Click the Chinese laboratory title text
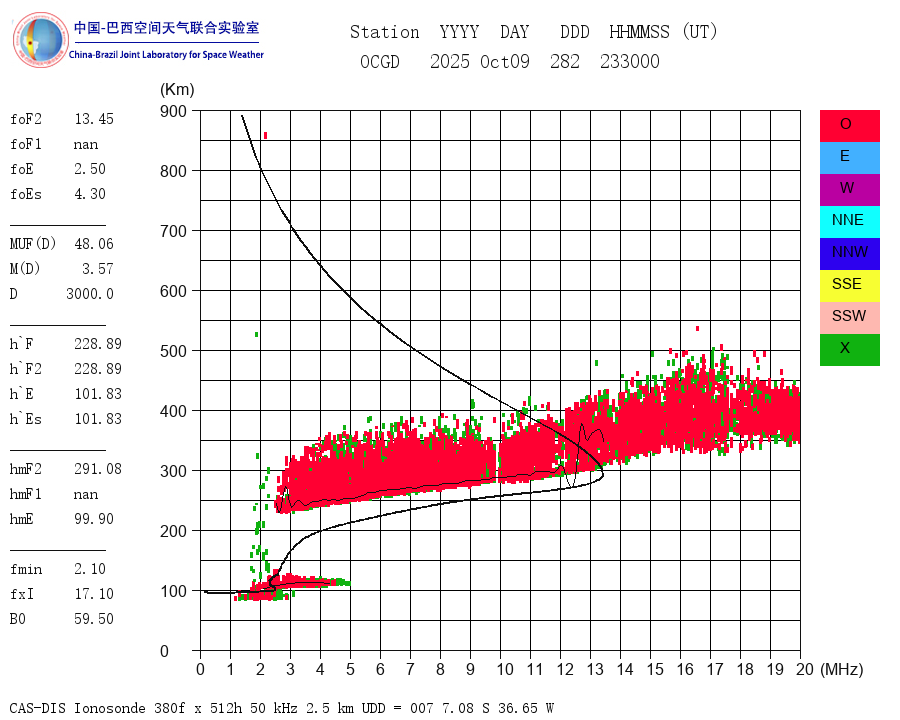 click(x=166, y=28)
